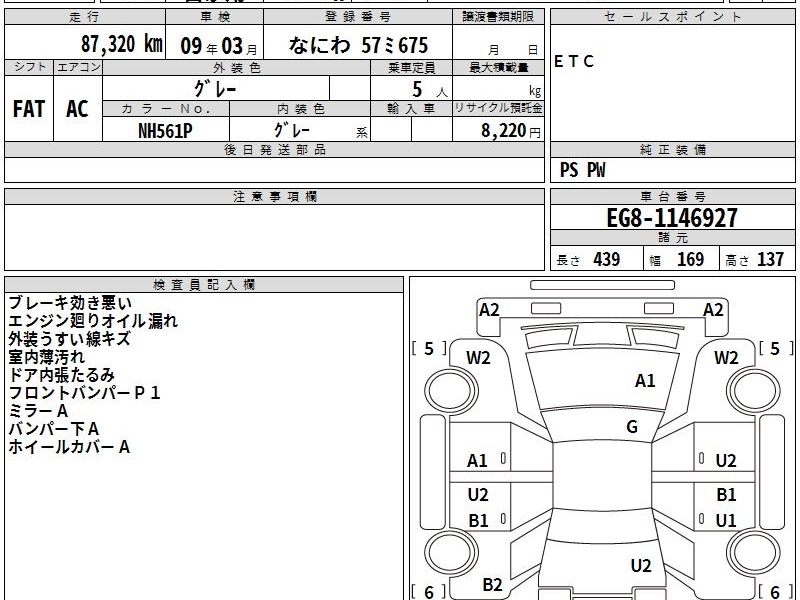Click the 検査員記入欄 header bar
800x600 pixels.
coord(204,285)
